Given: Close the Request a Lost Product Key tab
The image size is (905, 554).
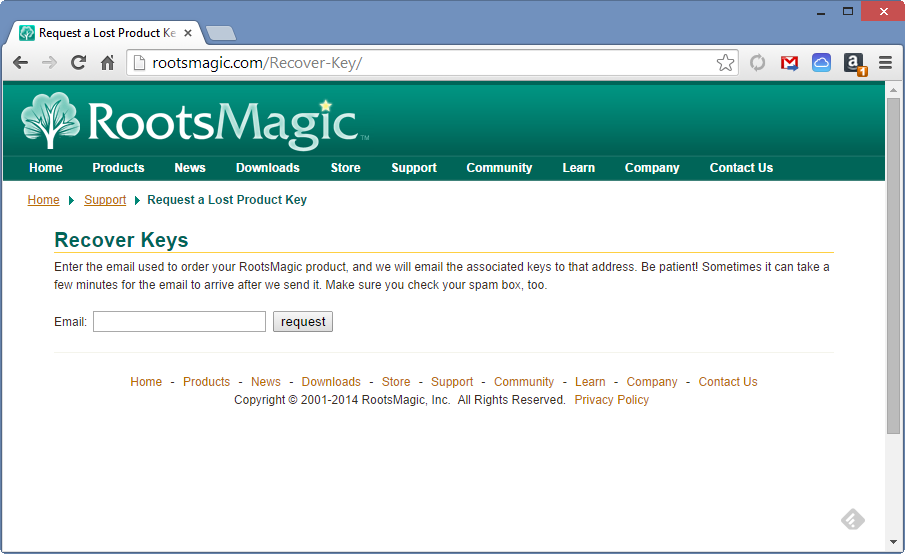Looking at the screenshot, I should [x=188, y=33].
